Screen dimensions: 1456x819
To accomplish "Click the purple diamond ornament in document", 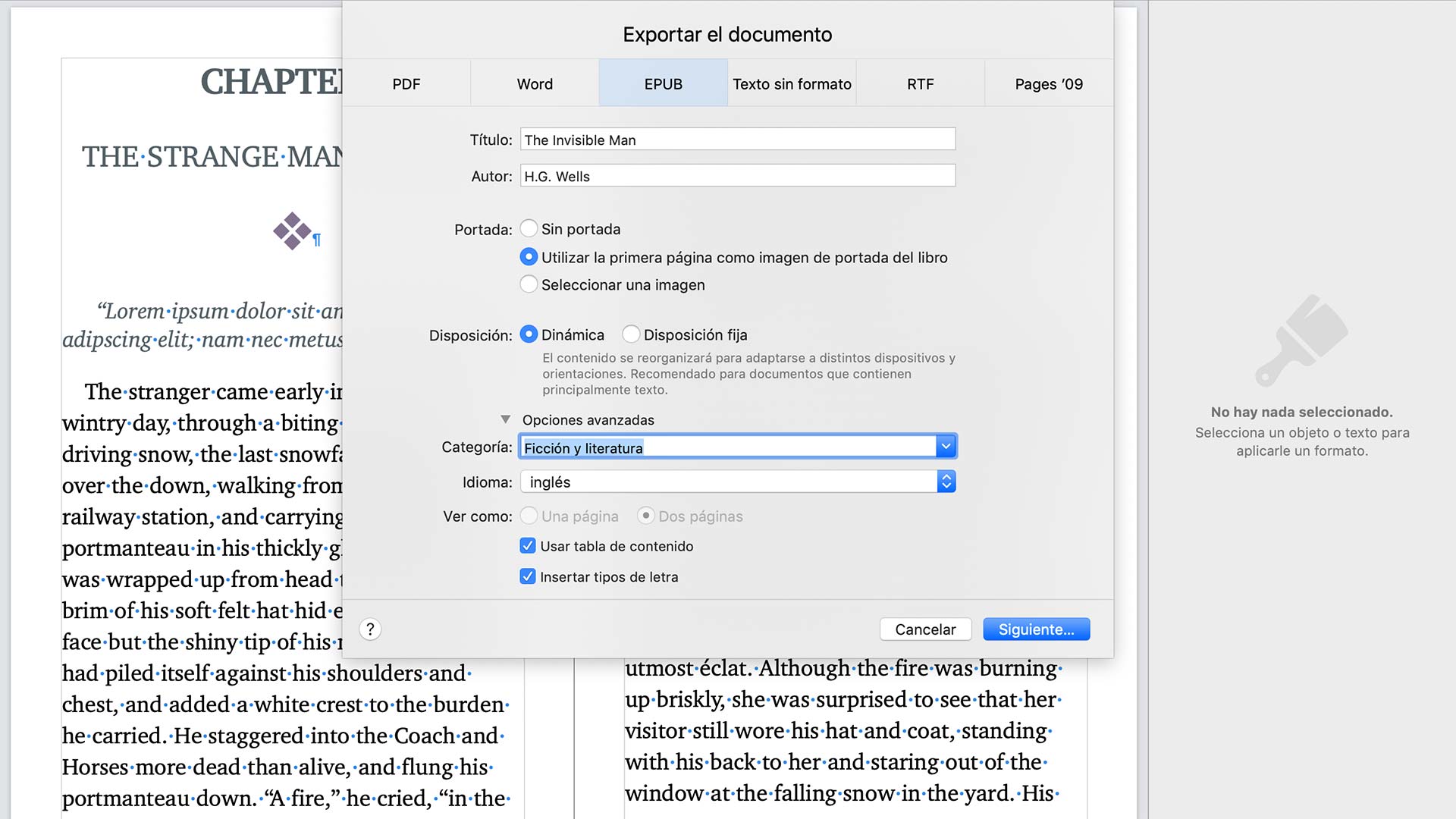I will 292,231.
